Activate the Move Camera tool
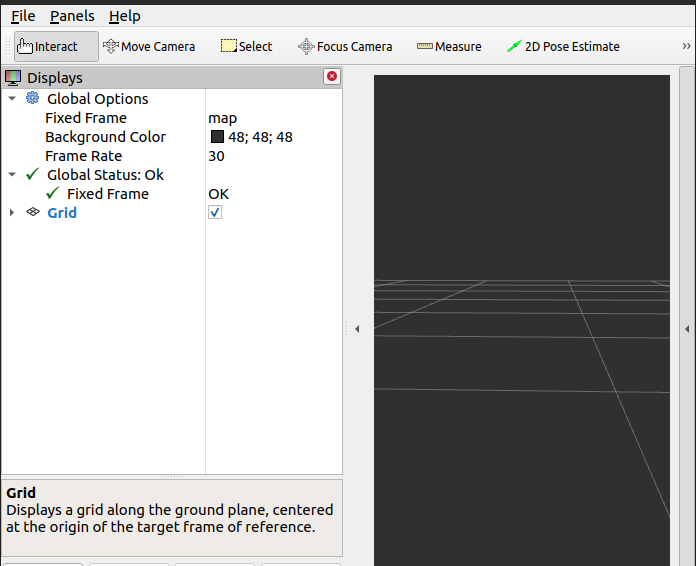Image resolution: width=696 pixels, height=566 pixels. (149, 46)
